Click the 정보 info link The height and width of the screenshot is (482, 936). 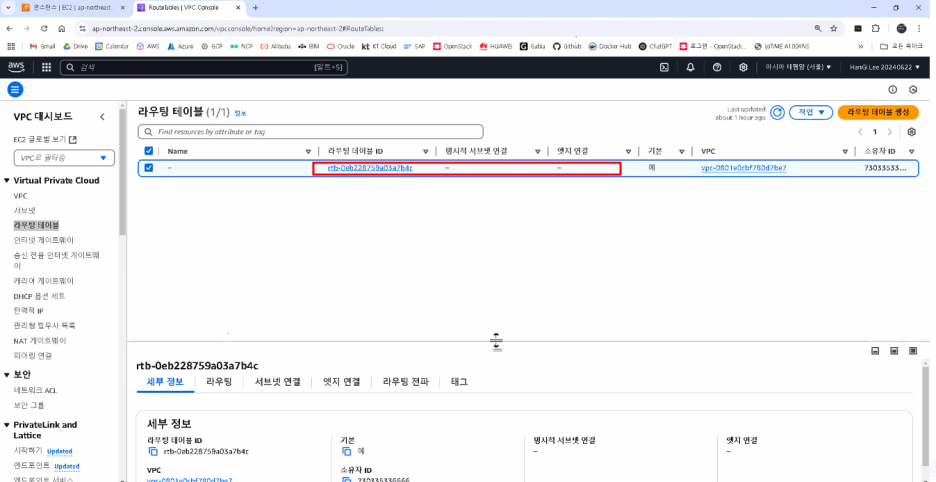click(240, 113)
